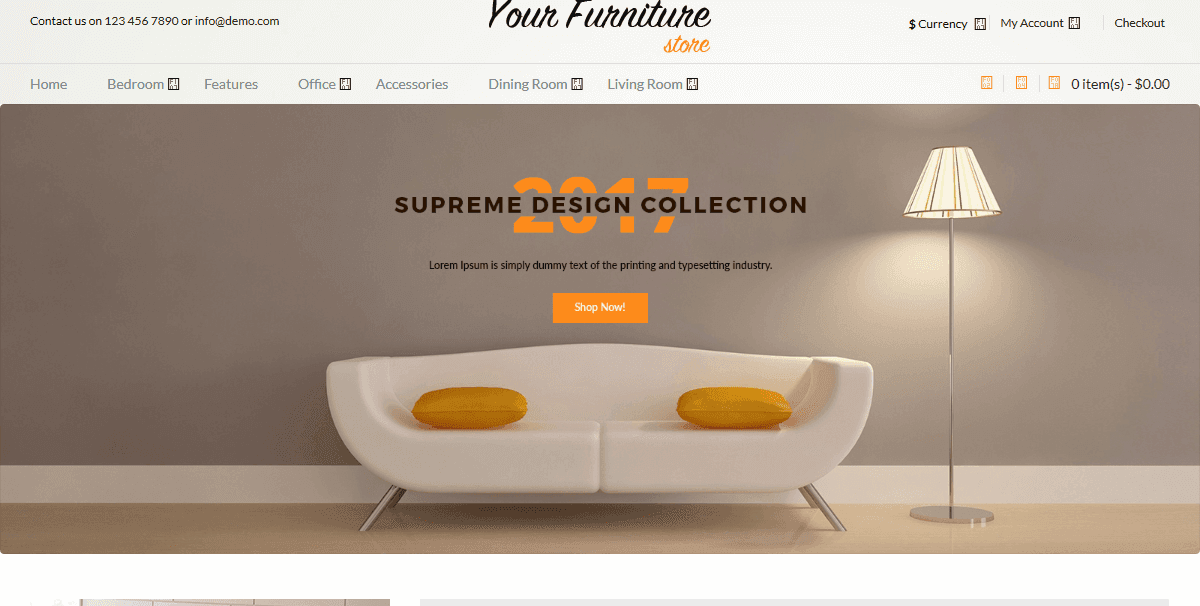Click the Supreme Design Collection banner heading
This screenshot has height=606, width=1200.
(601, 205)
